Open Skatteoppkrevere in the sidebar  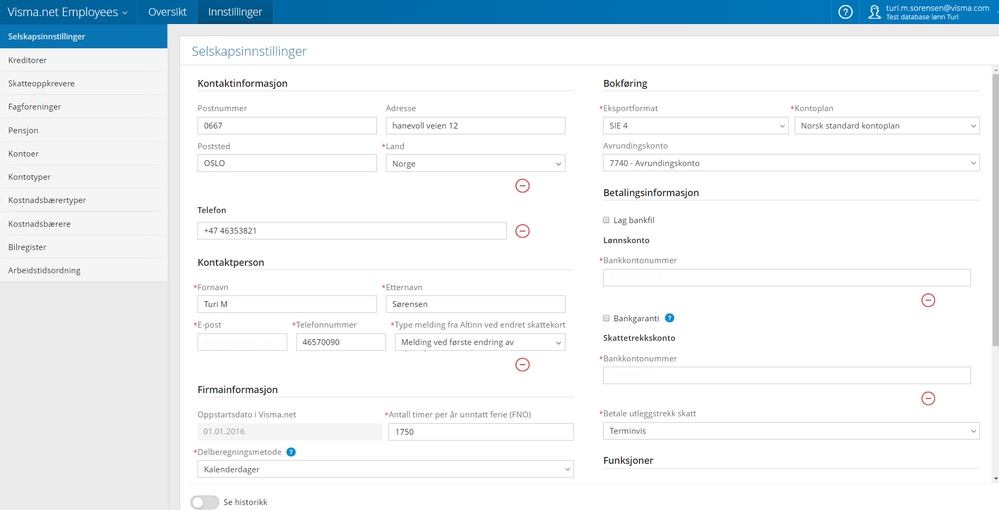click(83, 84)
